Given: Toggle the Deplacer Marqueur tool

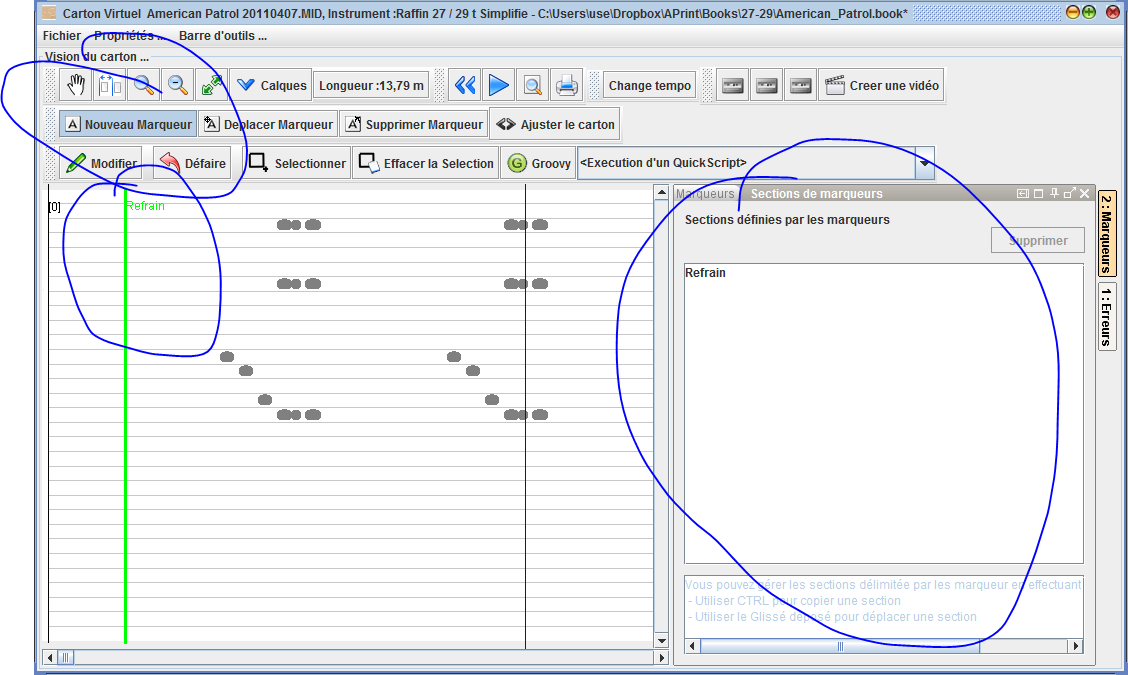Looking at the screenshot, I should tap(267, 125).
